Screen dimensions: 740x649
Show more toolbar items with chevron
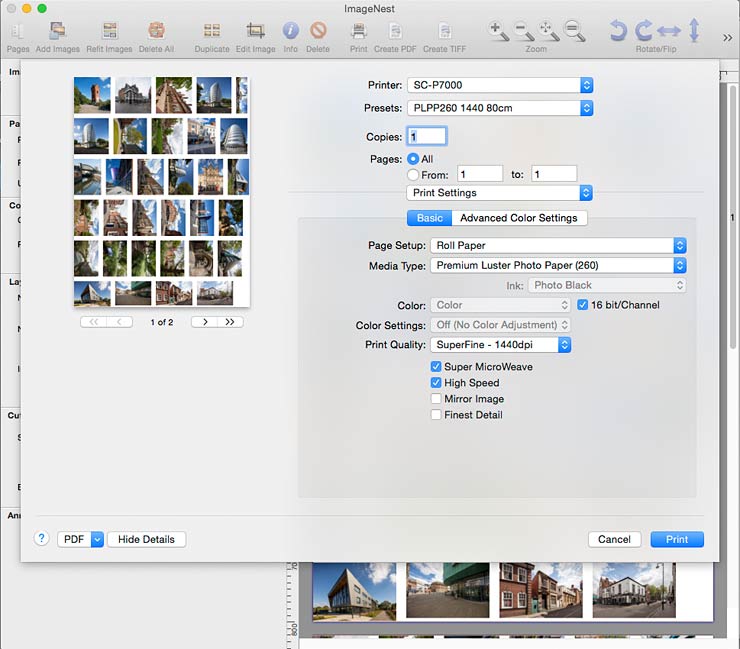727,38
